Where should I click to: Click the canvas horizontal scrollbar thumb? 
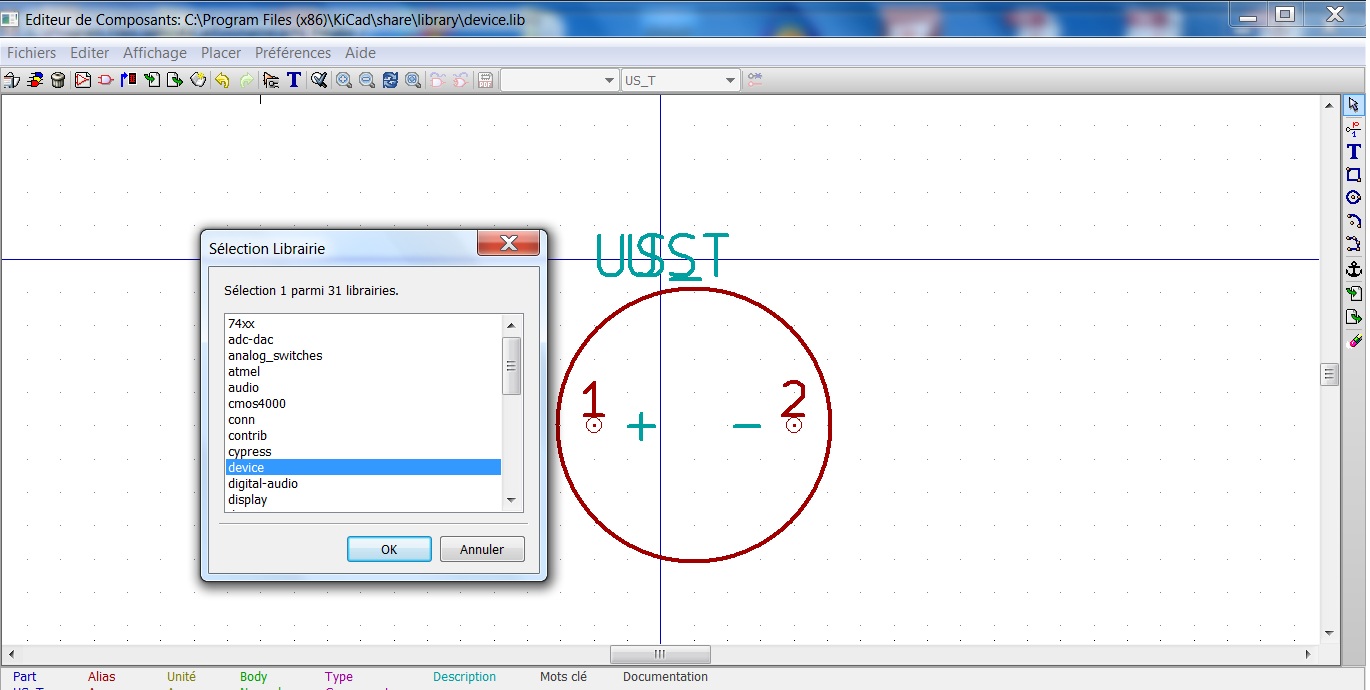pos(660,654)
